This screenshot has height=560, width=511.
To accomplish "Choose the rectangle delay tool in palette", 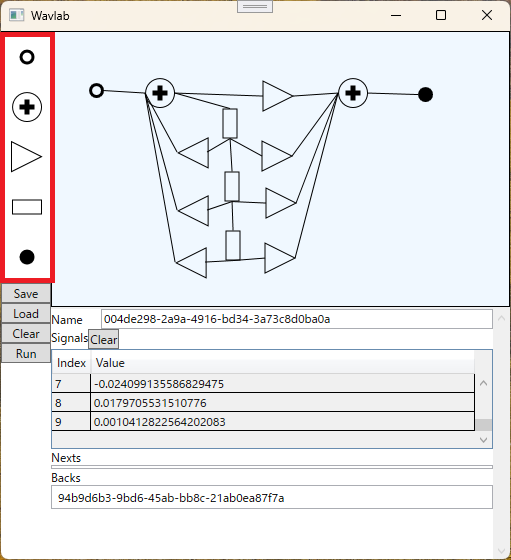I will pos(27,207).
